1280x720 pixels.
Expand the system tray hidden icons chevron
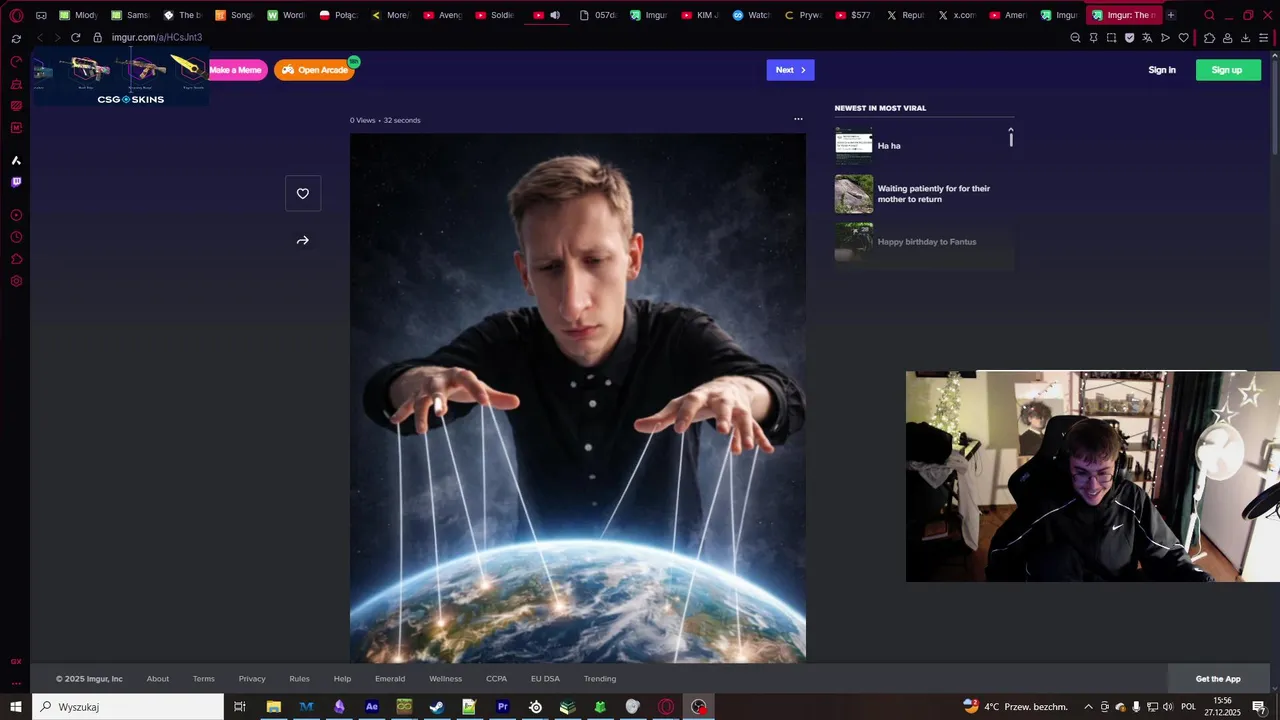point(1088,707)
